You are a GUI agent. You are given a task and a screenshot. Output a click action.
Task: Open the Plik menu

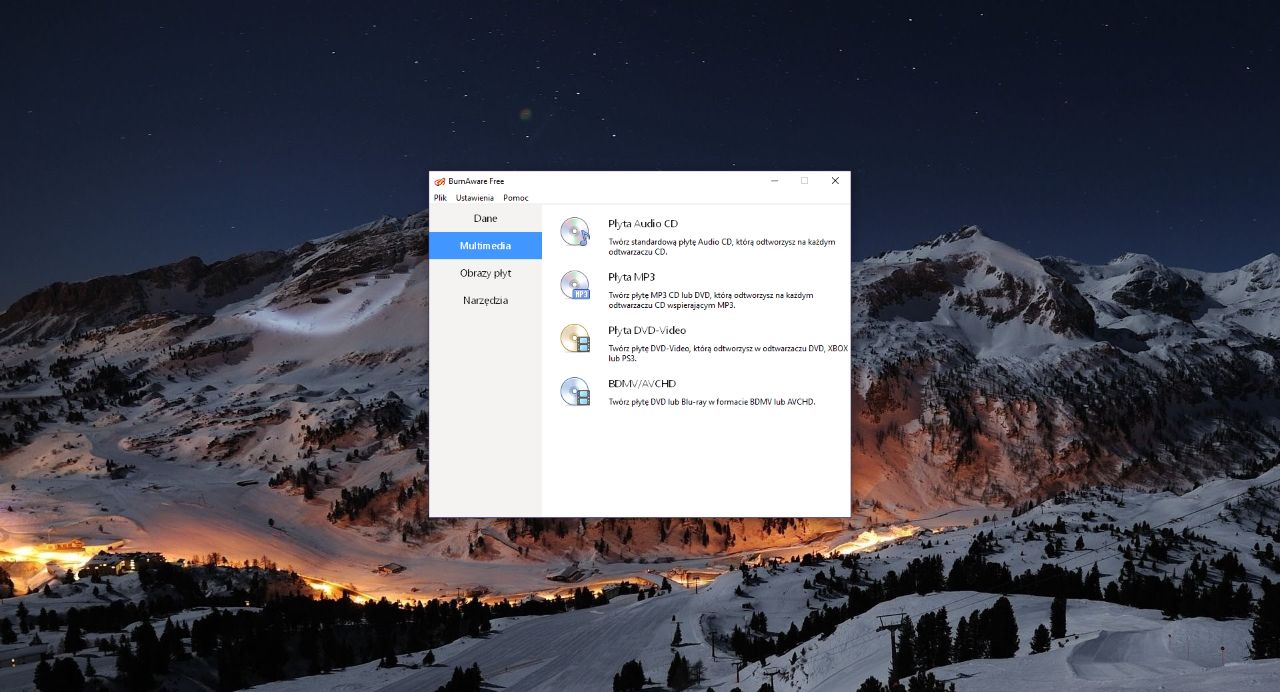(441, 198)
